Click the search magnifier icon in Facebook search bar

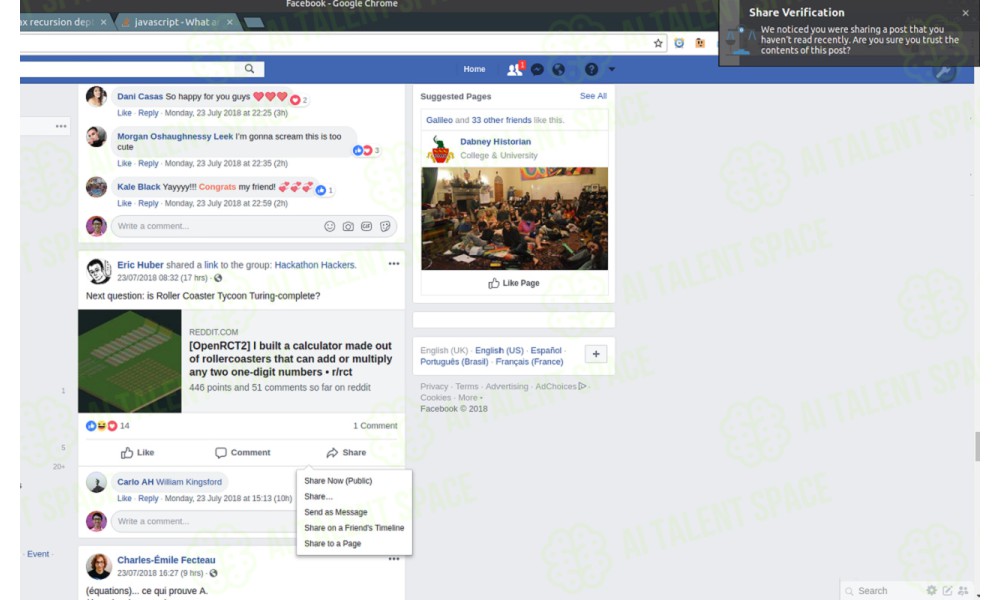249,69
